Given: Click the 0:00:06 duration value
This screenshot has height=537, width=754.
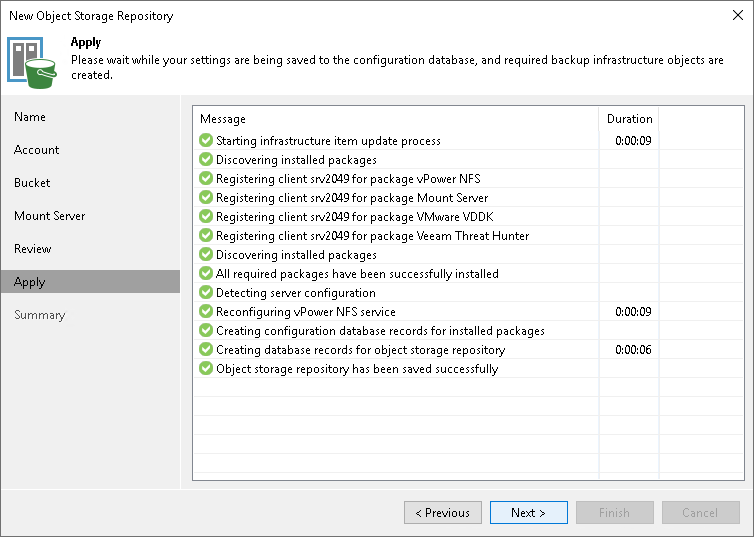Looking at the screenshot, I should (x=633, y=350).
